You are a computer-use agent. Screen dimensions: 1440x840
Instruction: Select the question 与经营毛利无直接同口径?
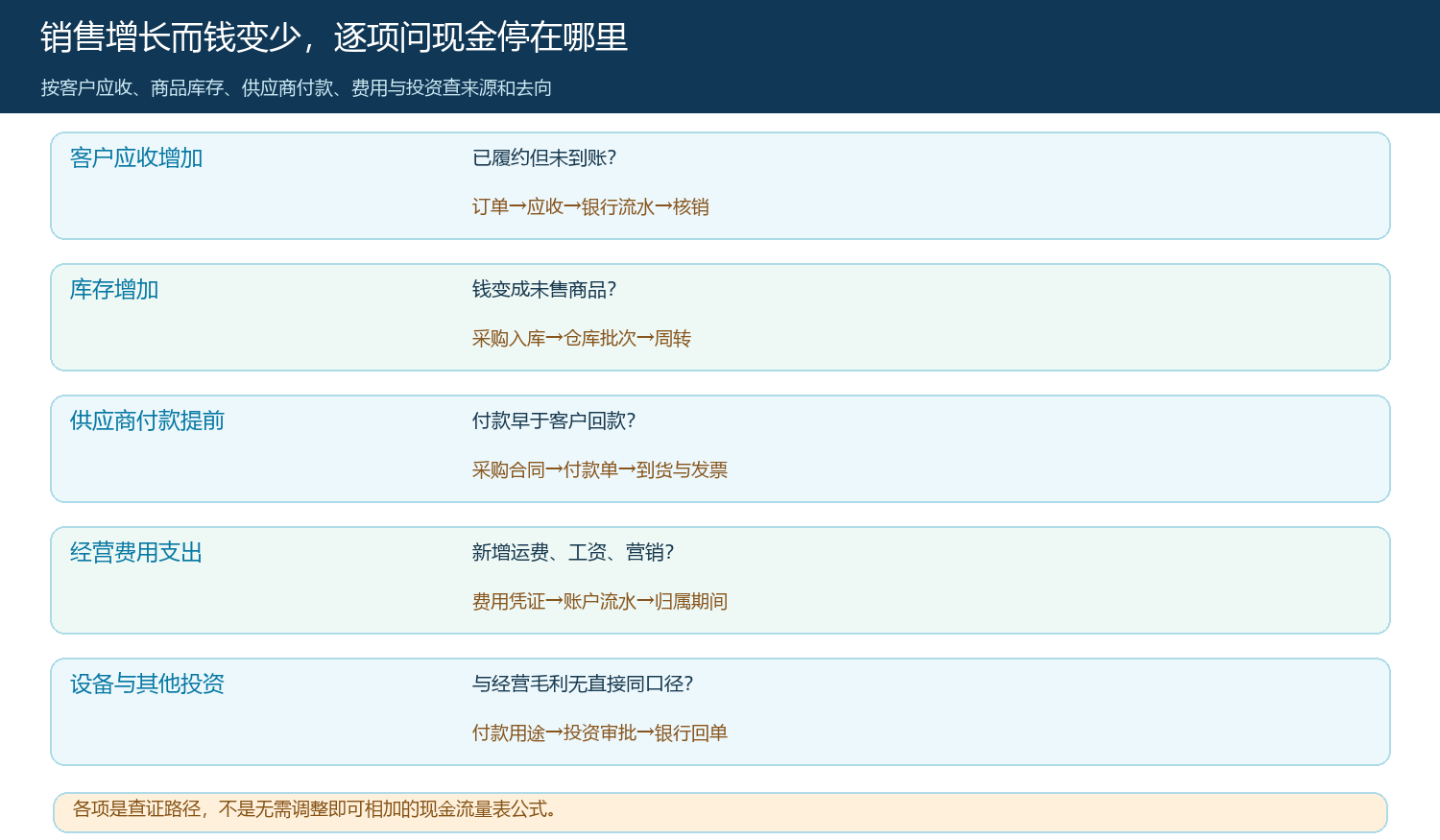(x=583, y=684)
